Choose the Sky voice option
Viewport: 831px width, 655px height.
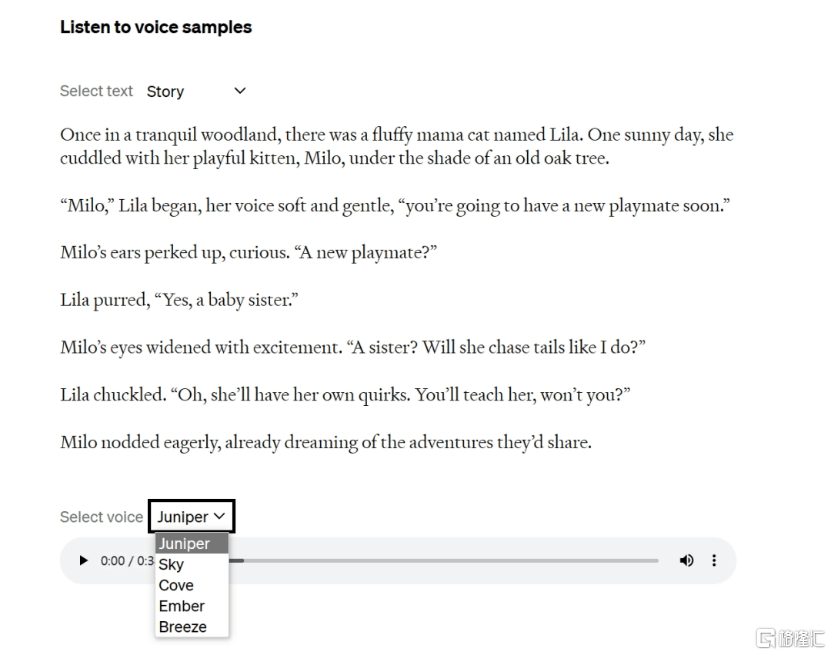coord(172,565)
